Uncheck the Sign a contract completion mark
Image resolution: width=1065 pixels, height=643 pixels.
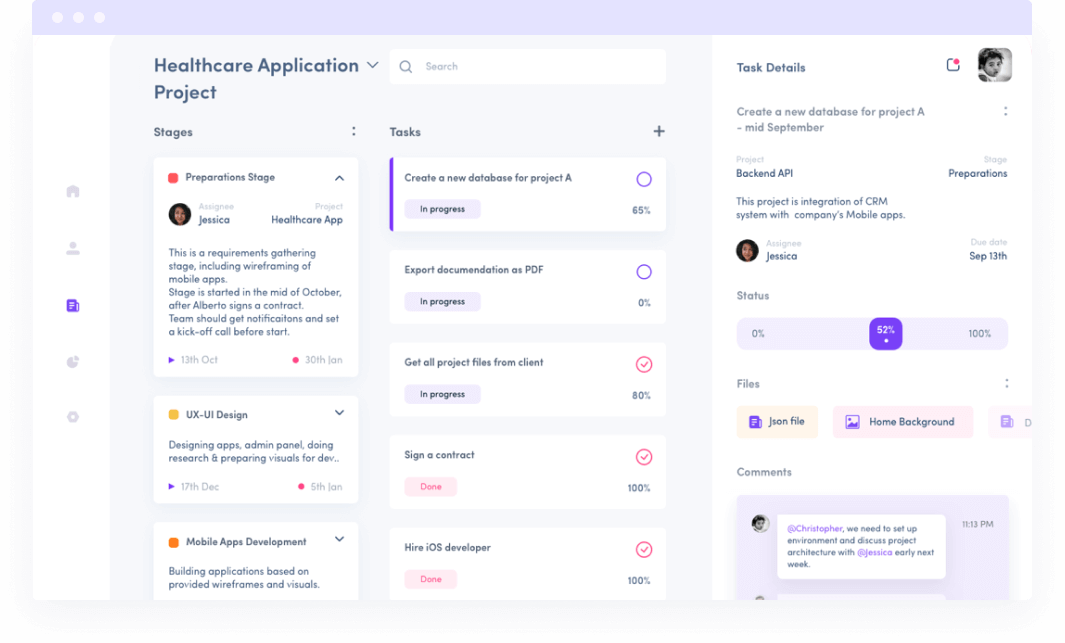pyautogui.click(x=643, y=457)
